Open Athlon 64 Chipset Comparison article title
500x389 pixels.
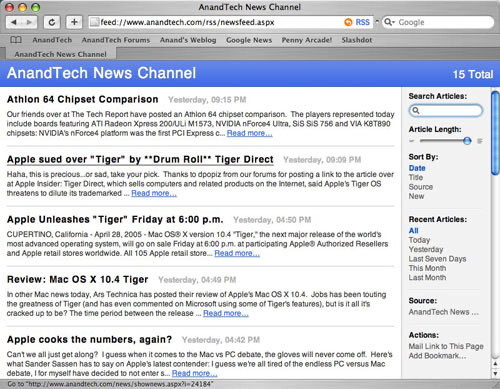(x=83, y=99)
